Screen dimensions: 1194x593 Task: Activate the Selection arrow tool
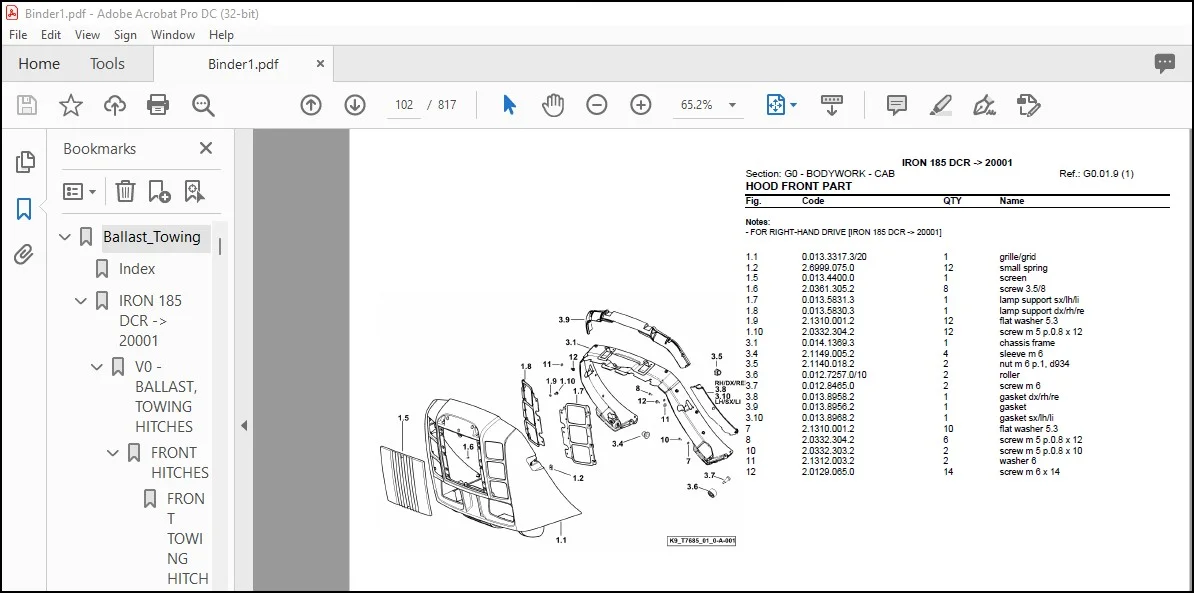[x=509, y=105]
